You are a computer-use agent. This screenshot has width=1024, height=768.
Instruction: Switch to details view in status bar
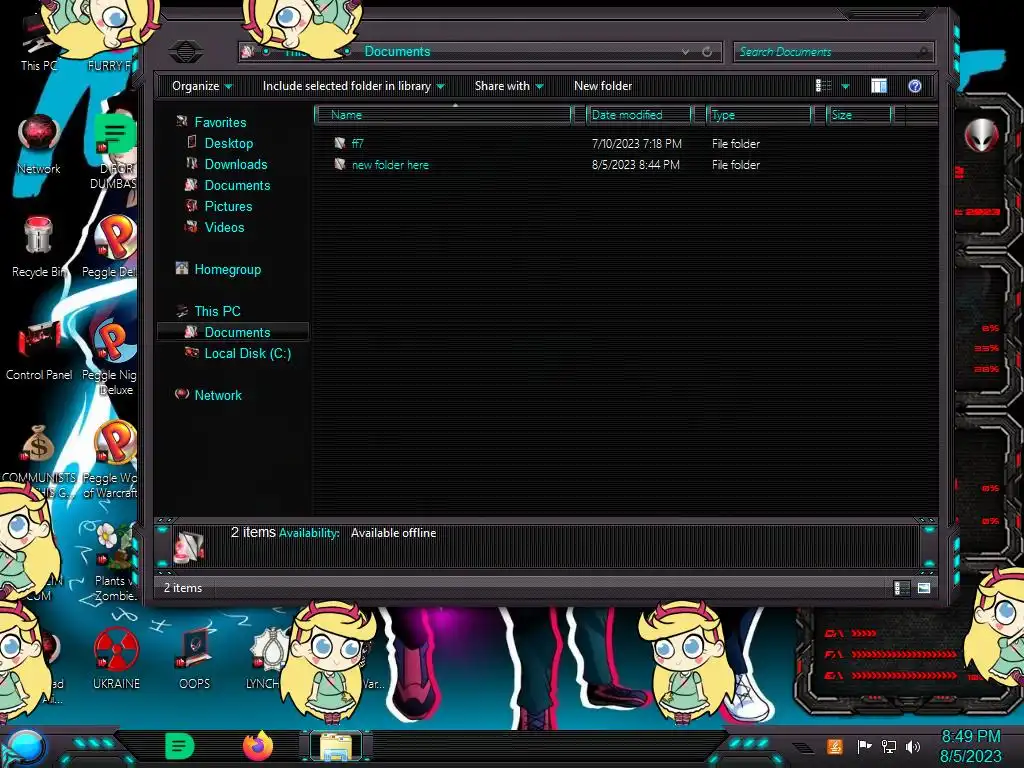click(902, 588)
